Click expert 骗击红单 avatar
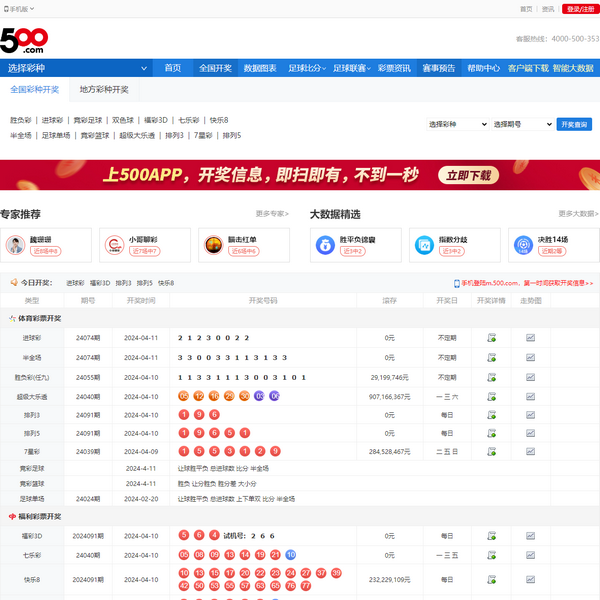Viewport: 600px width, 600px height. [x=213, y=244]
